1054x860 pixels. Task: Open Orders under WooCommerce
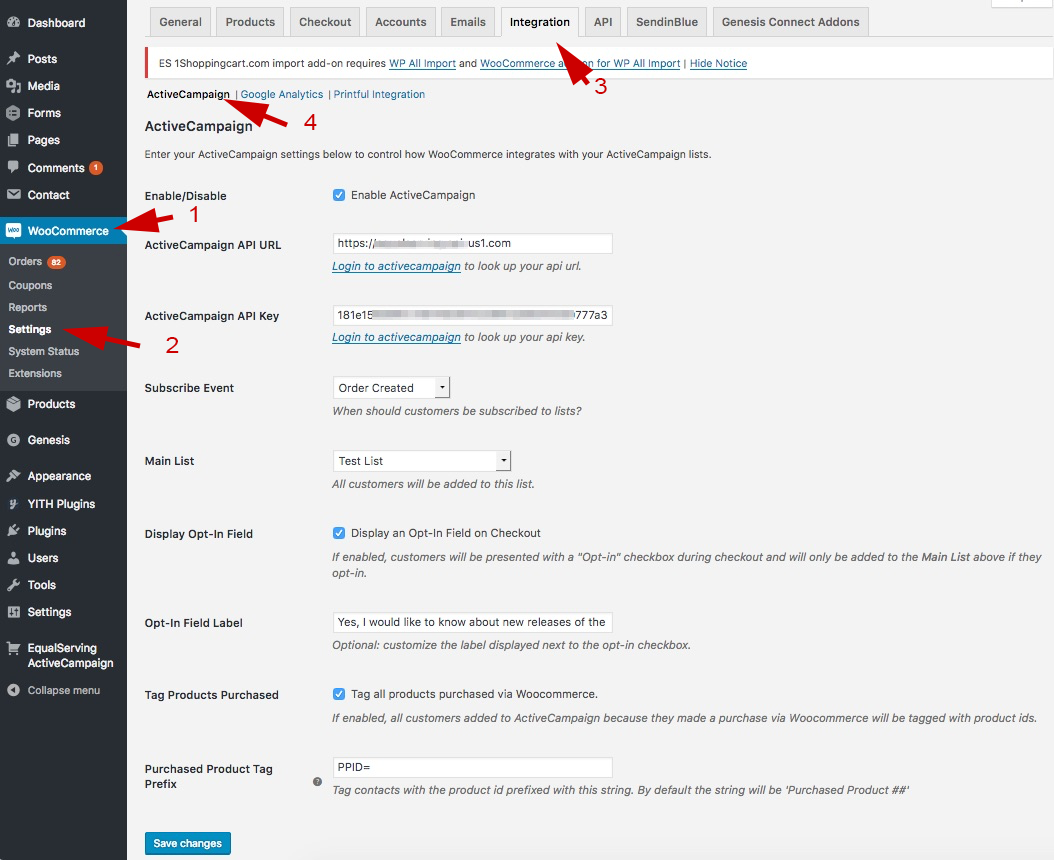click(x=25, y=262)
